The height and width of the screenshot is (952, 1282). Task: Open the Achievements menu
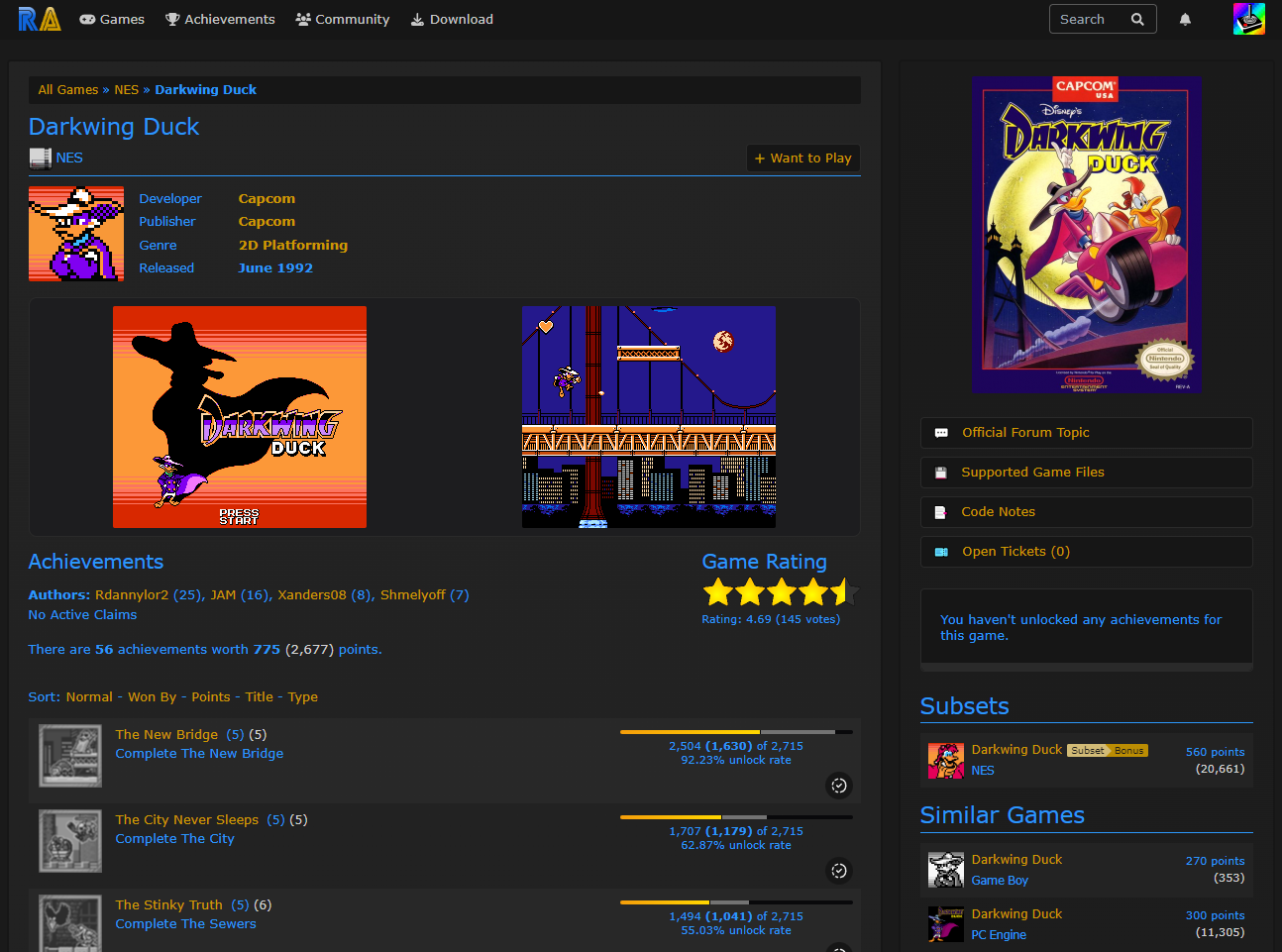tap(220, 19)
